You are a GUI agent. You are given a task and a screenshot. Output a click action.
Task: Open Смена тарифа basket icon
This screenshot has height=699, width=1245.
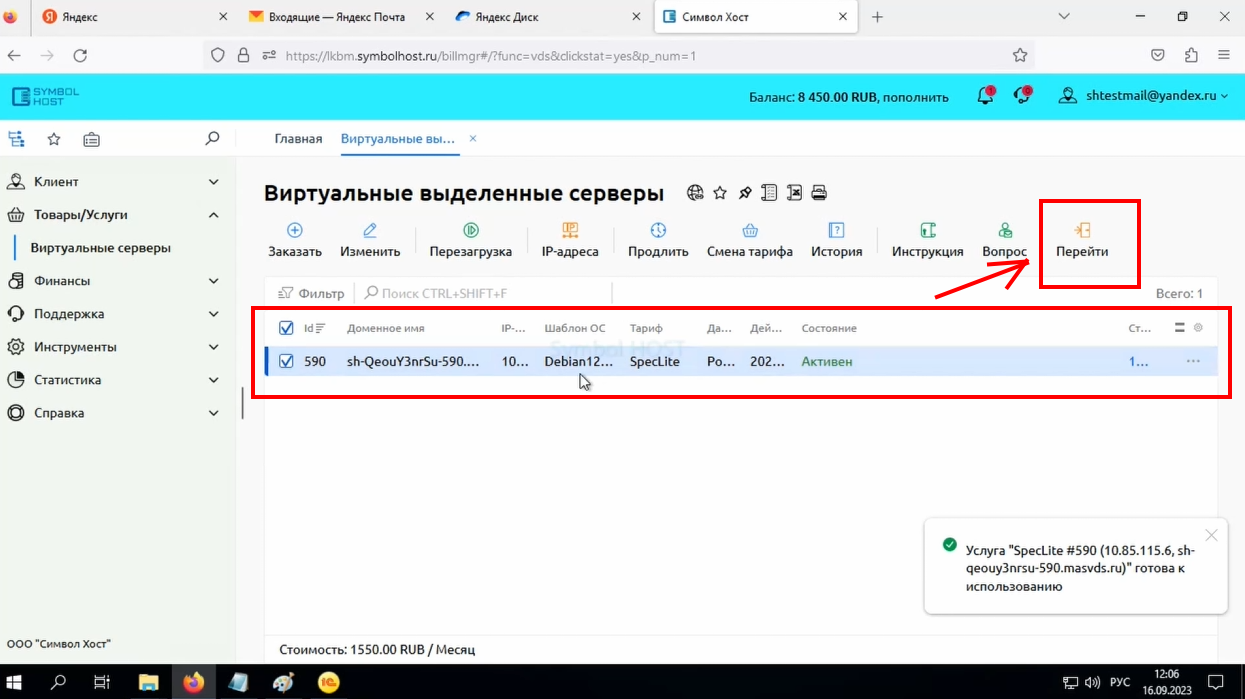tap(750, 230)
